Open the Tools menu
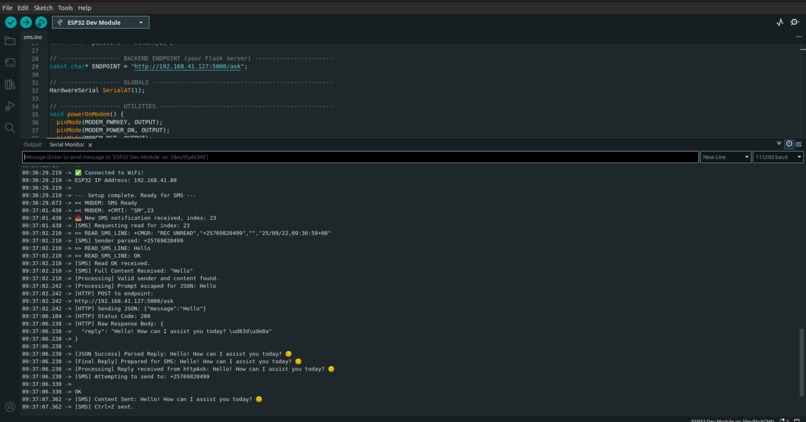The image size is (806, 422). click(65, 8)
